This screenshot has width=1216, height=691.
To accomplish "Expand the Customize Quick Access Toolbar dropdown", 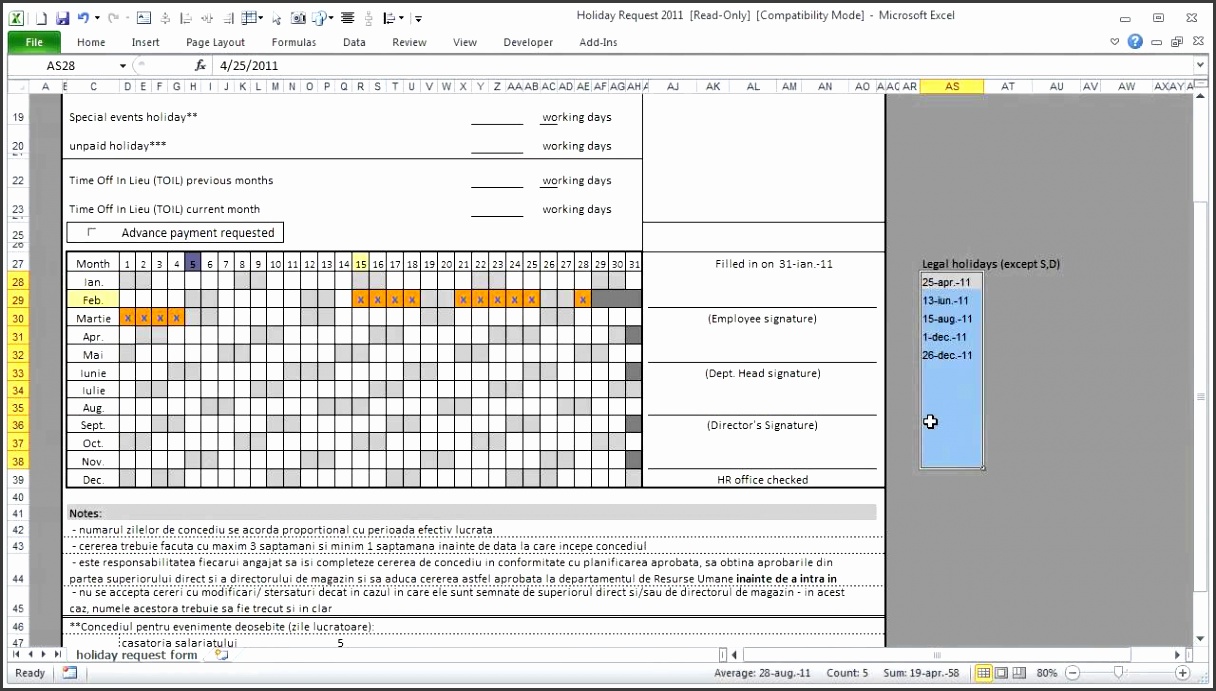I will pos(418,18).
